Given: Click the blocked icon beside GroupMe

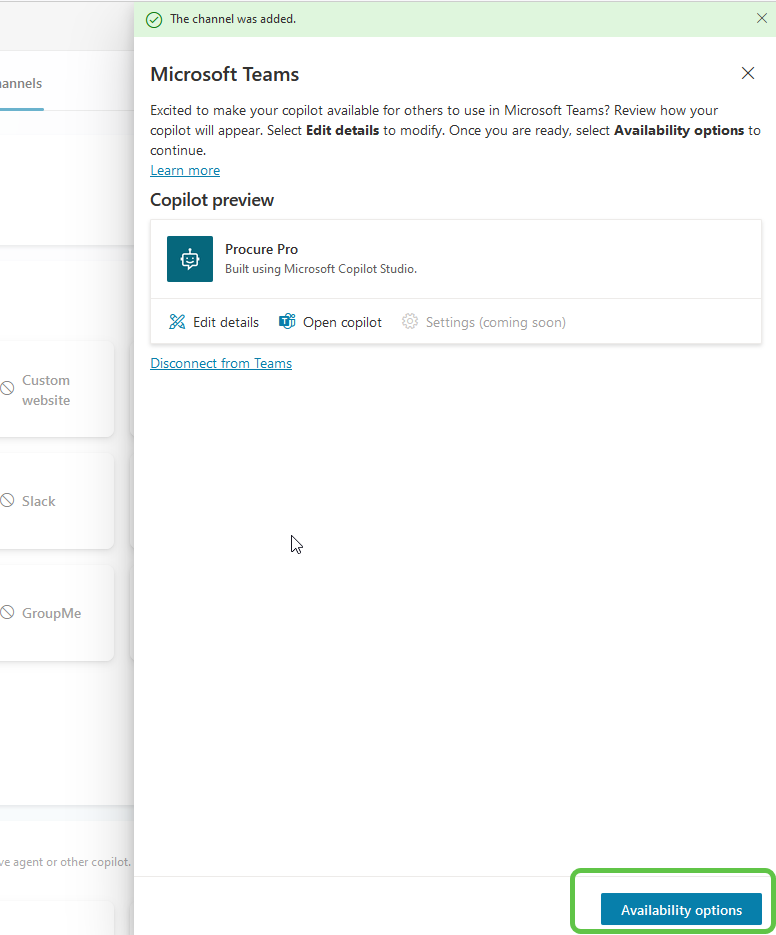Looking at the screenshot, I should [x=7, y=613].
